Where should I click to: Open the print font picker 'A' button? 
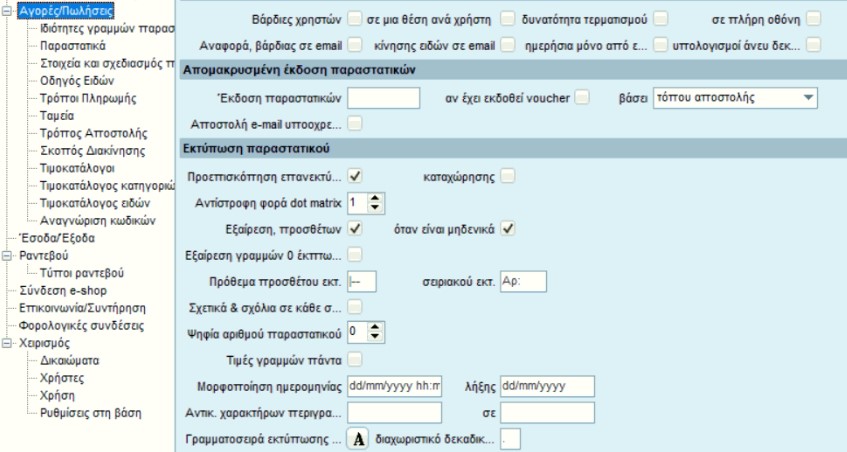[358, 439]
